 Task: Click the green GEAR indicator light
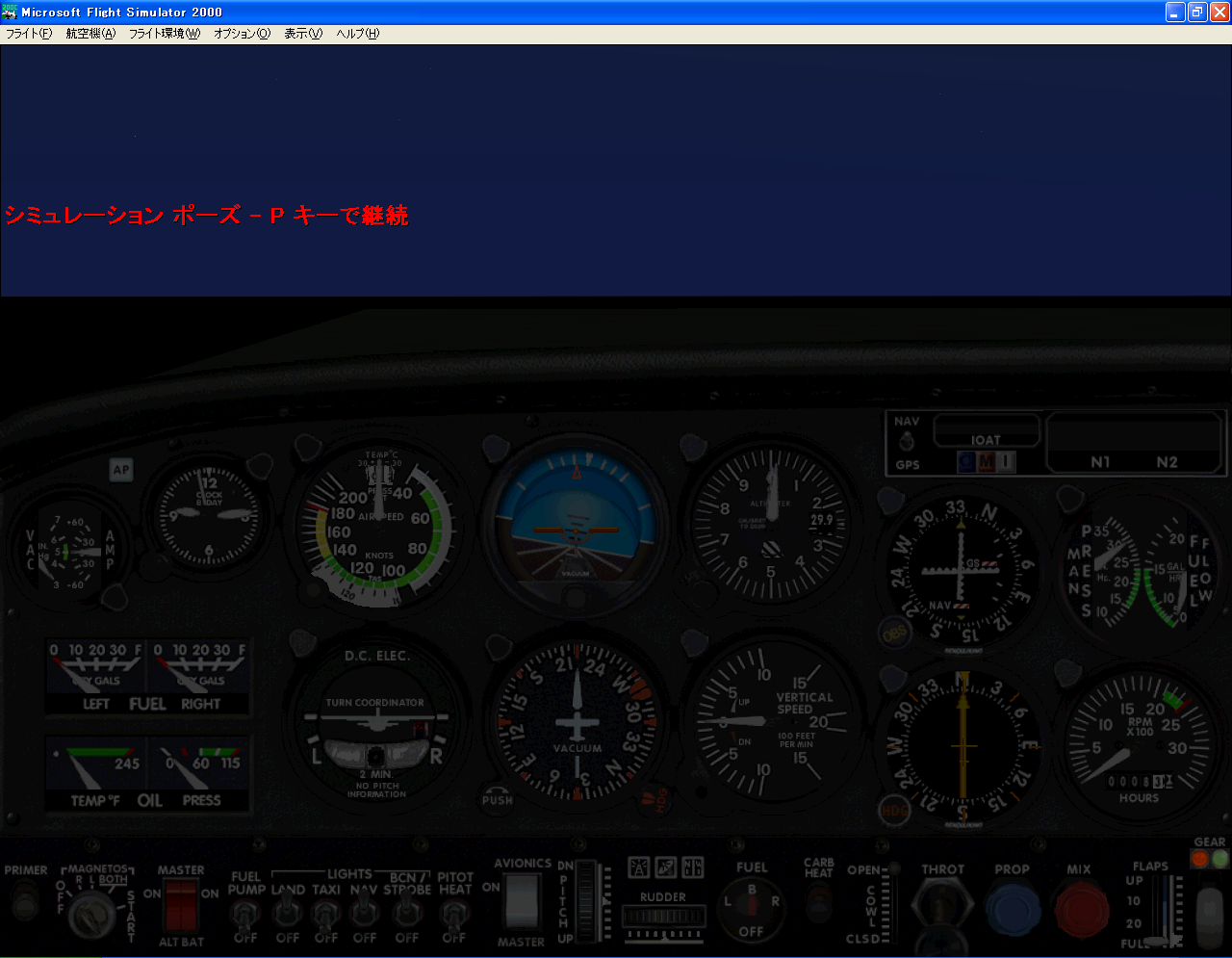click(1220, 859)
